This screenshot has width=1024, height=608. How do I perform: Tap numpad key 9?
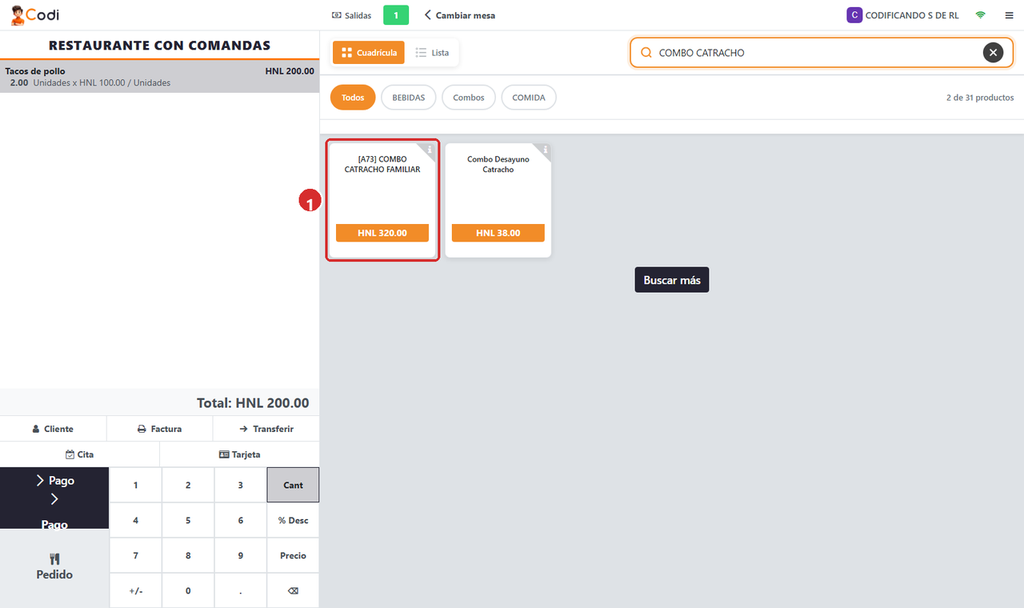coord(240,555)
